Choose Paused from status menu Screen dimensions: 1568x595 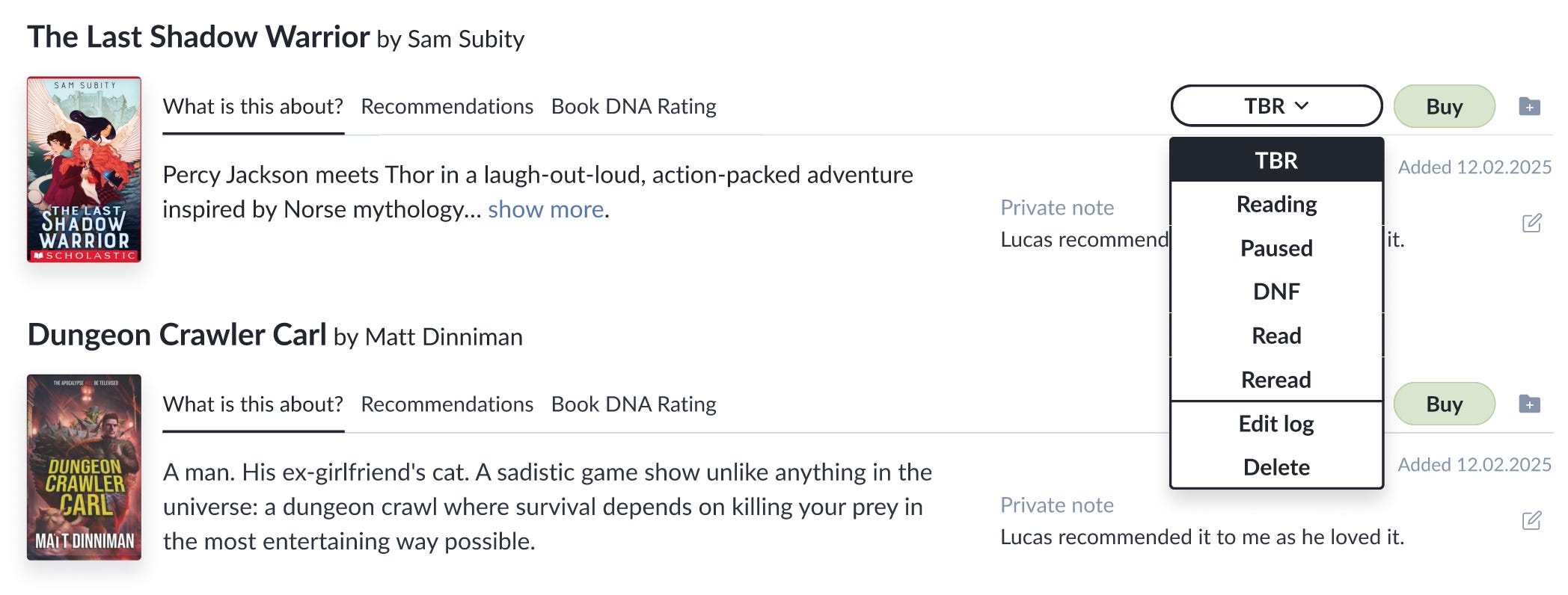tap(1275, 248)
